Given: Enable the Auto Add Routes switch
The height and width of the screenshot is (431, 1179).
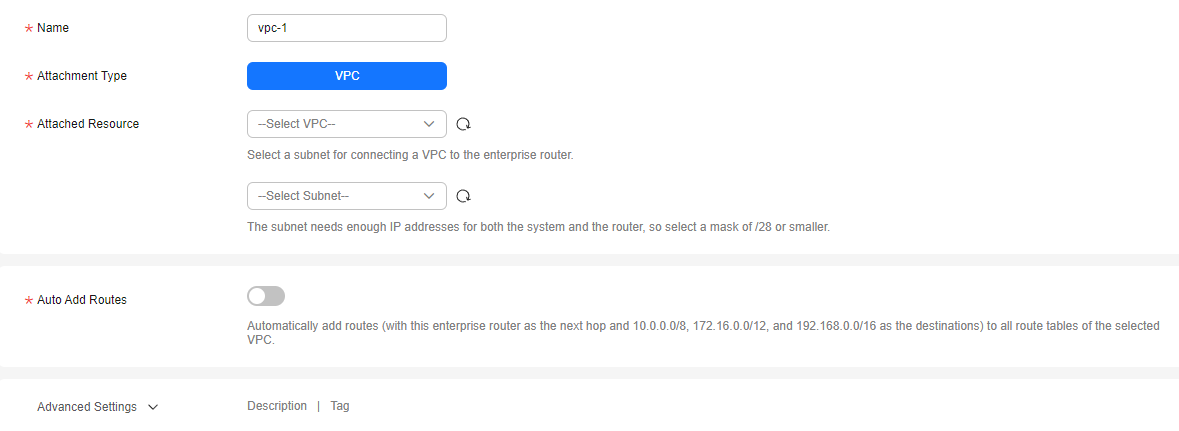Looking at the screenshot, I should click(x=266, y=296).
